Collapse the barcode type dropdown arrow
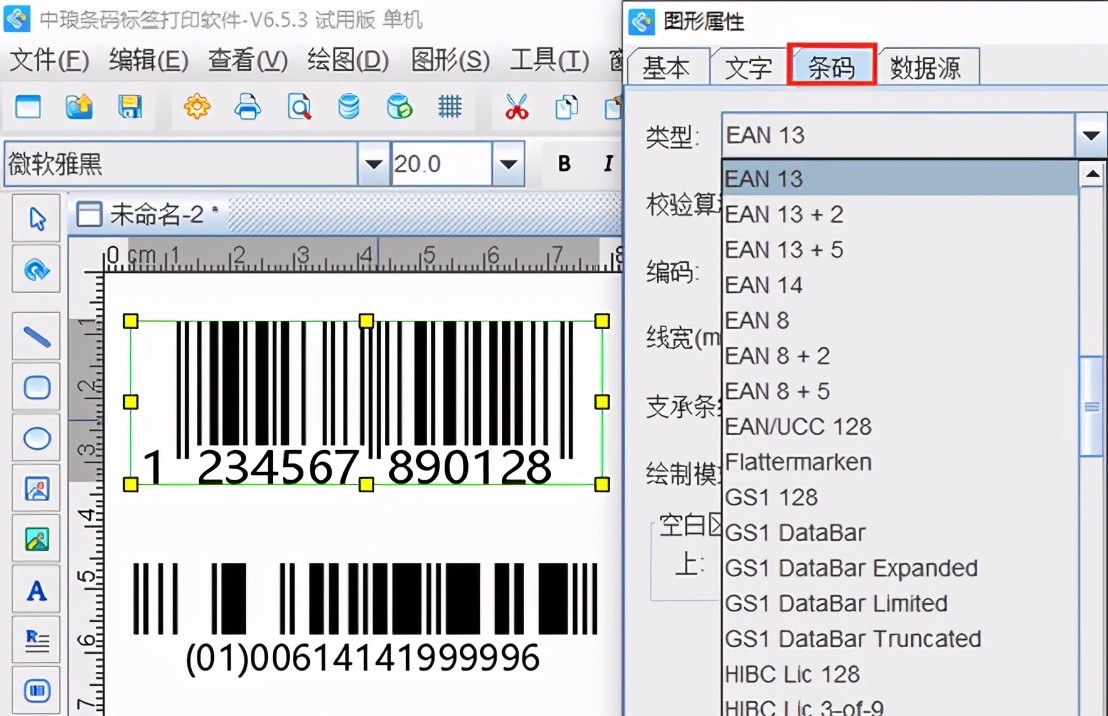 click(1090, 136)
